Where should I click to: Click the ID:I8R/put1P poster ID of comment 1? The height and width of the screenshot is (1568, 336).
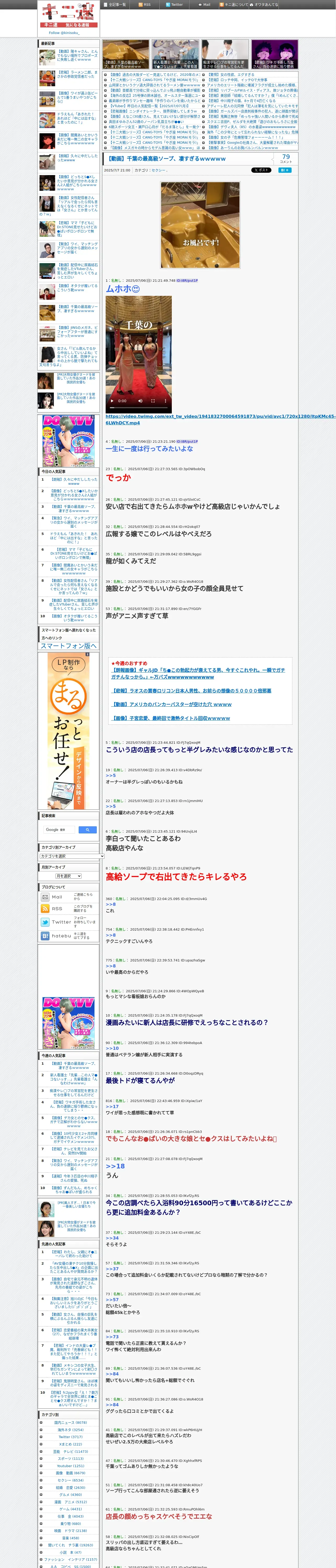[187, 281]
